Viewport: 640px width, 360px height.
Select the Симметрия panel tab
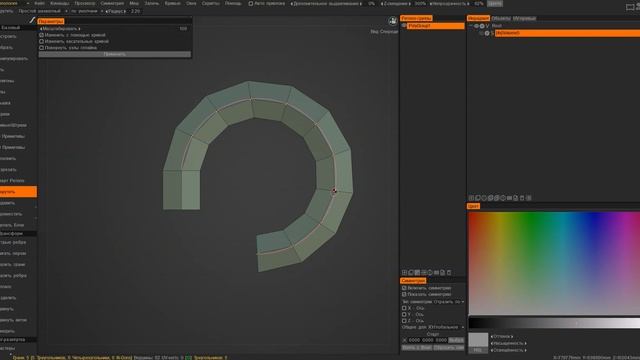(x=413, y=281)
